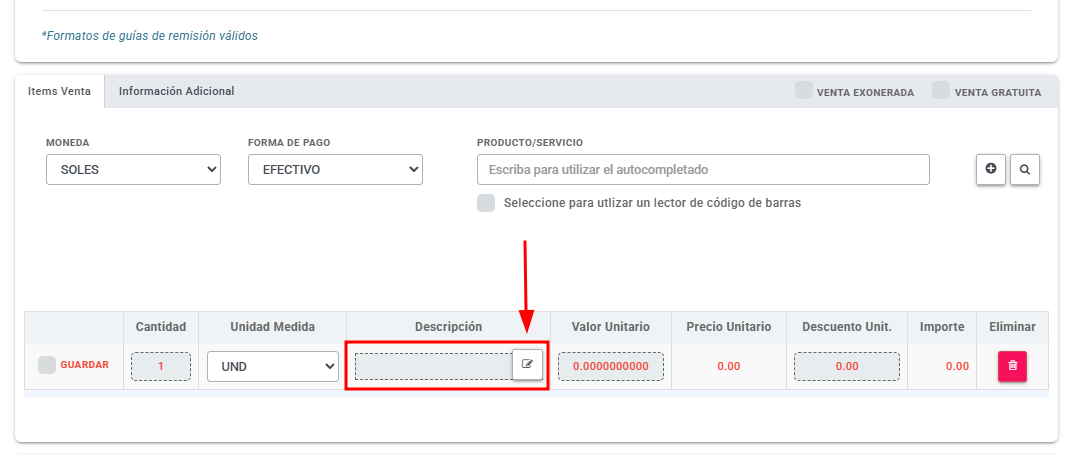Click the magnifier search product icon

(x=1025, y=169)
